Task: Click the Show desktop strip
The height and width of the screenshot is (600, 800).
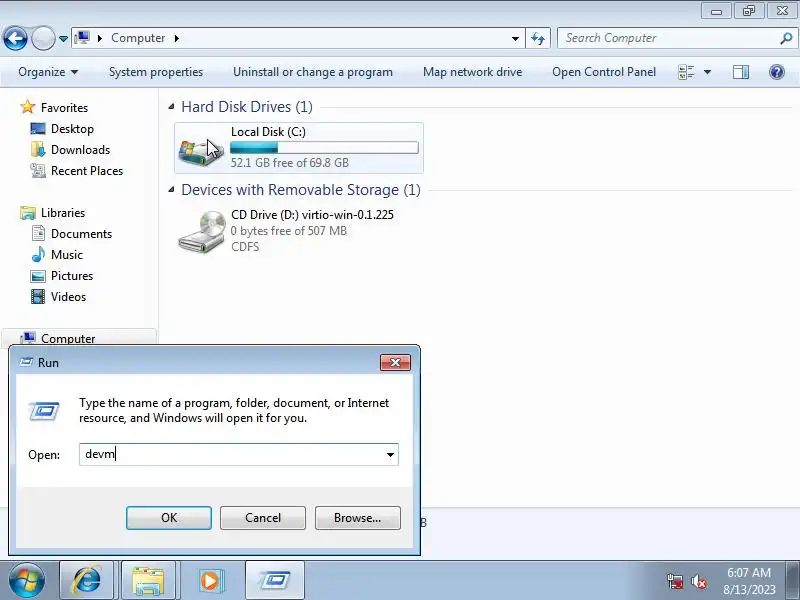Action: 793,580
